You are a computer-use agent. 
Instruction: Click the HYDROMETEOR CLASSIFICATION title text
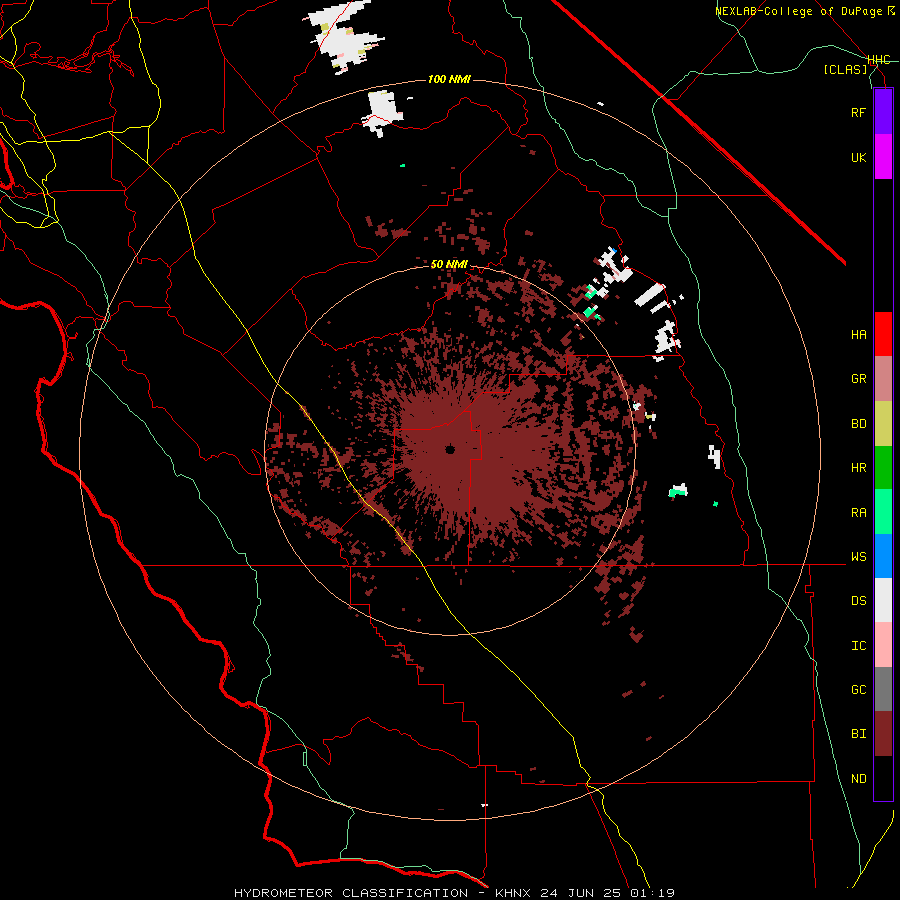point(351,893)
